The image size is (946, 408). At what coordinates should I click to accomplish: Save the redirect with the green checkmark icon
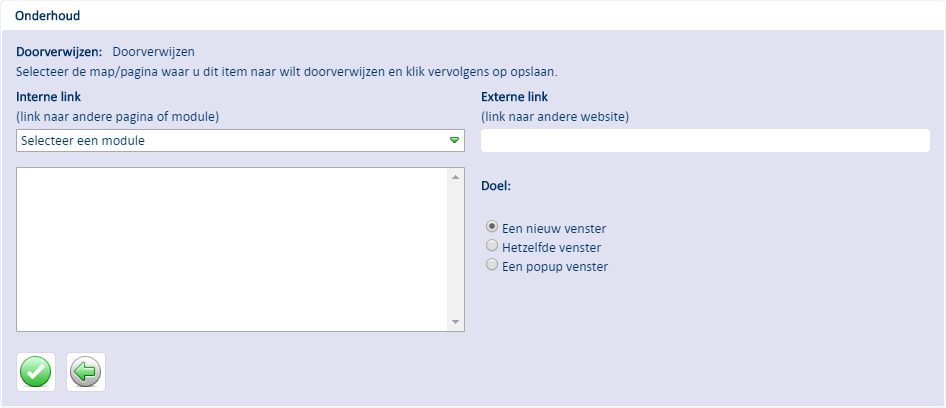(36, 372)
